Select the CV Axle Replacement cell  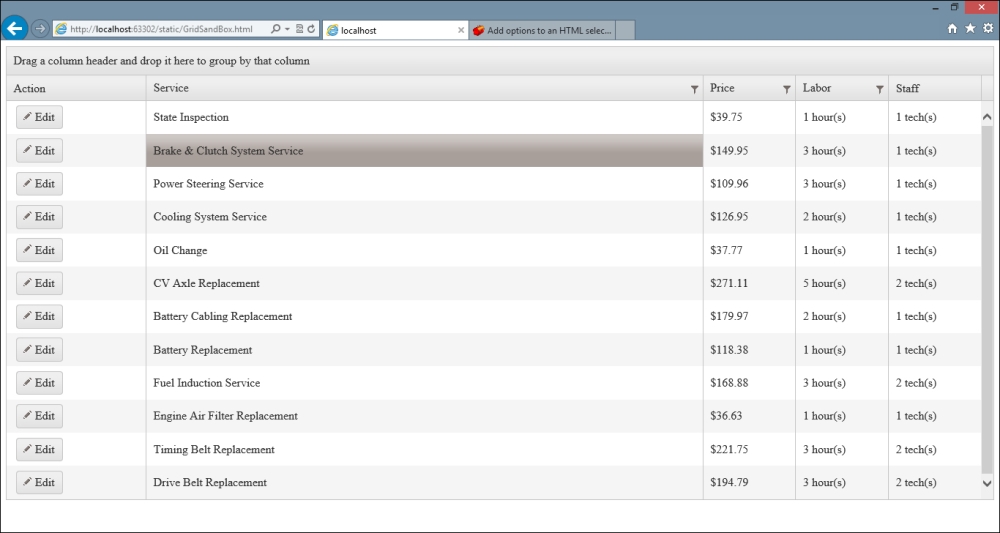(425, 283)
